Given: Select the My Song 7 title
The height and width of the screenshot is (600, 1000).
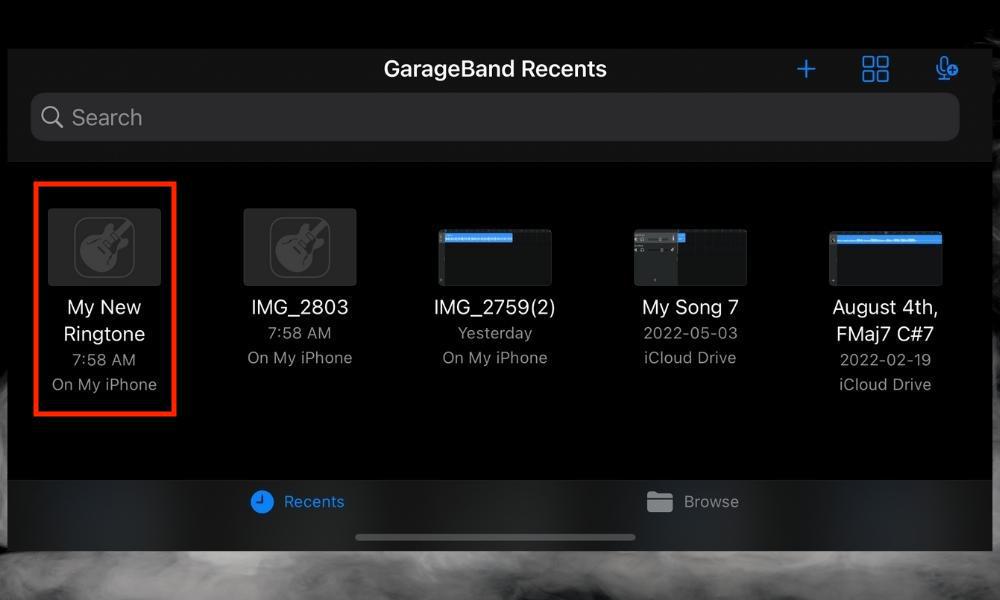Looking at the screenshot, I should click(x=690, y=307).
